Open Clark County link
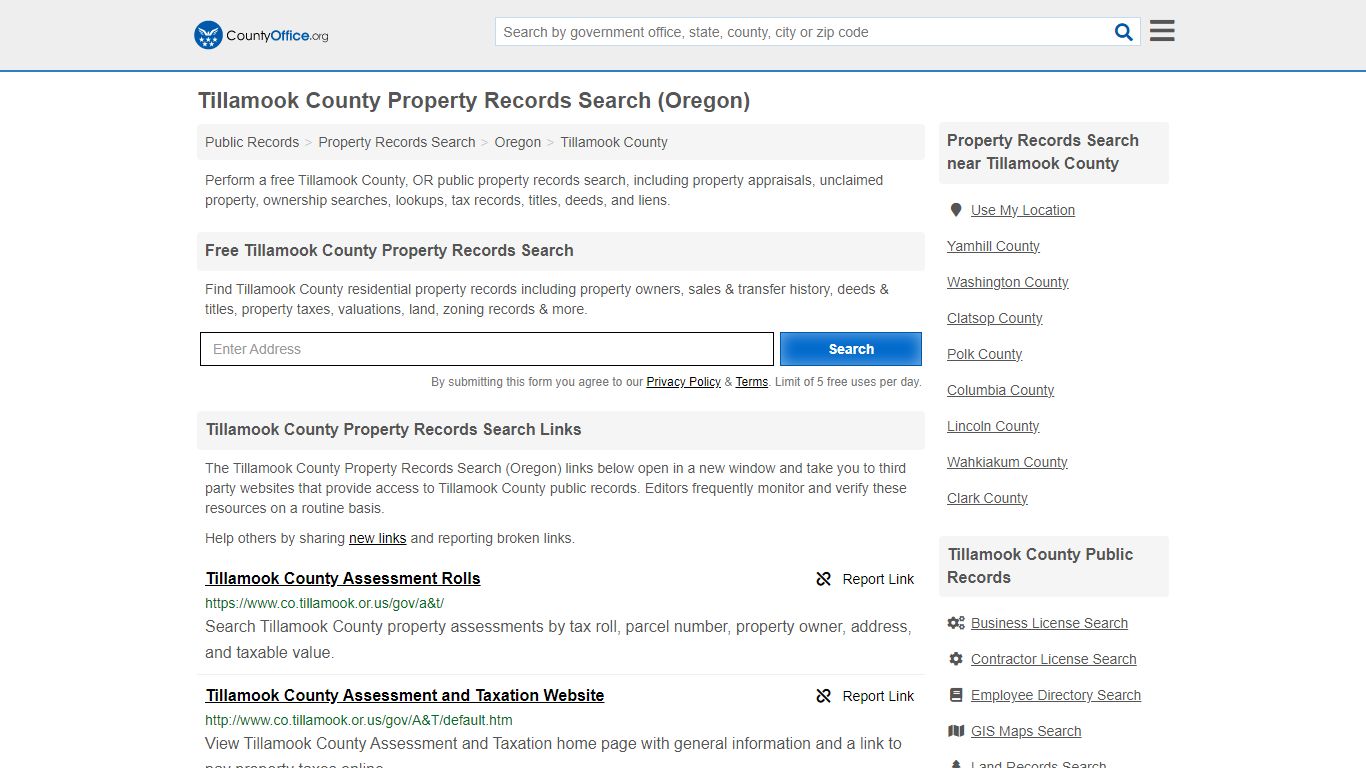The height and width of the screenshot is (768, 1366). coord(987,498)
